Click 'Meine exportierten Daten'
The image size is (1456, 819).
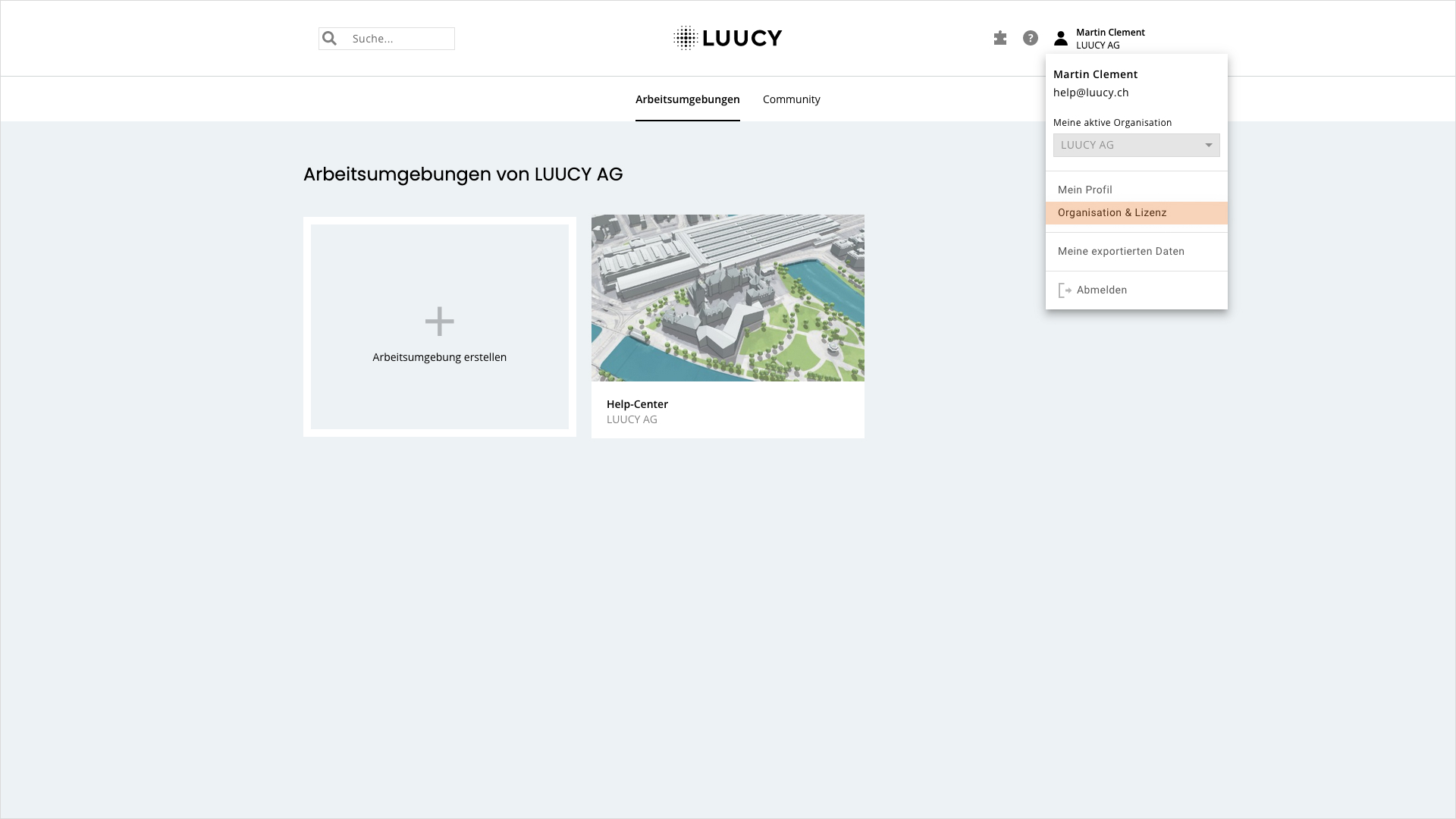point(1121,251)
